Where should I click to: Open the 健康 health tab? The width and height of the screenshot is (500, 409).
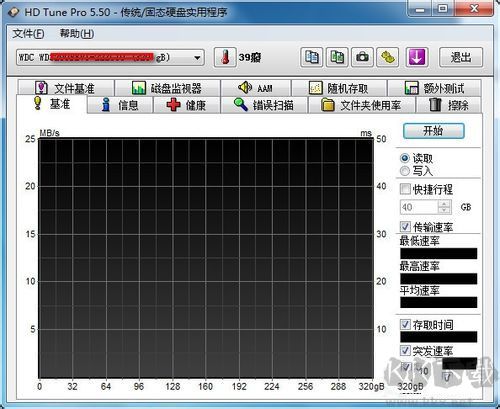point(187,105)
